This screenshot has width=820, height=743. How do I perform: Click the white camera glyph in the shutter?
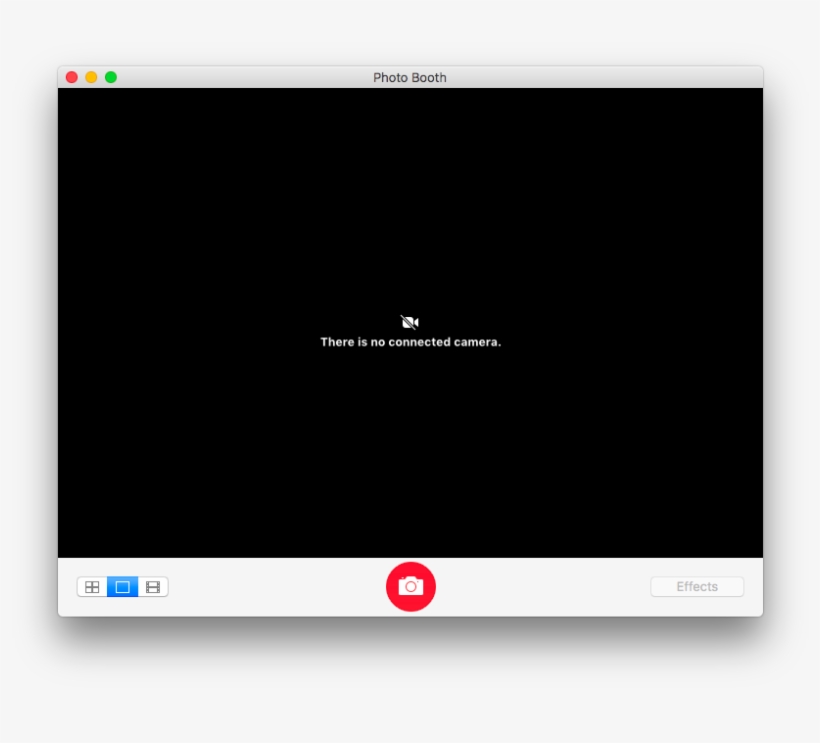[411, 587]
